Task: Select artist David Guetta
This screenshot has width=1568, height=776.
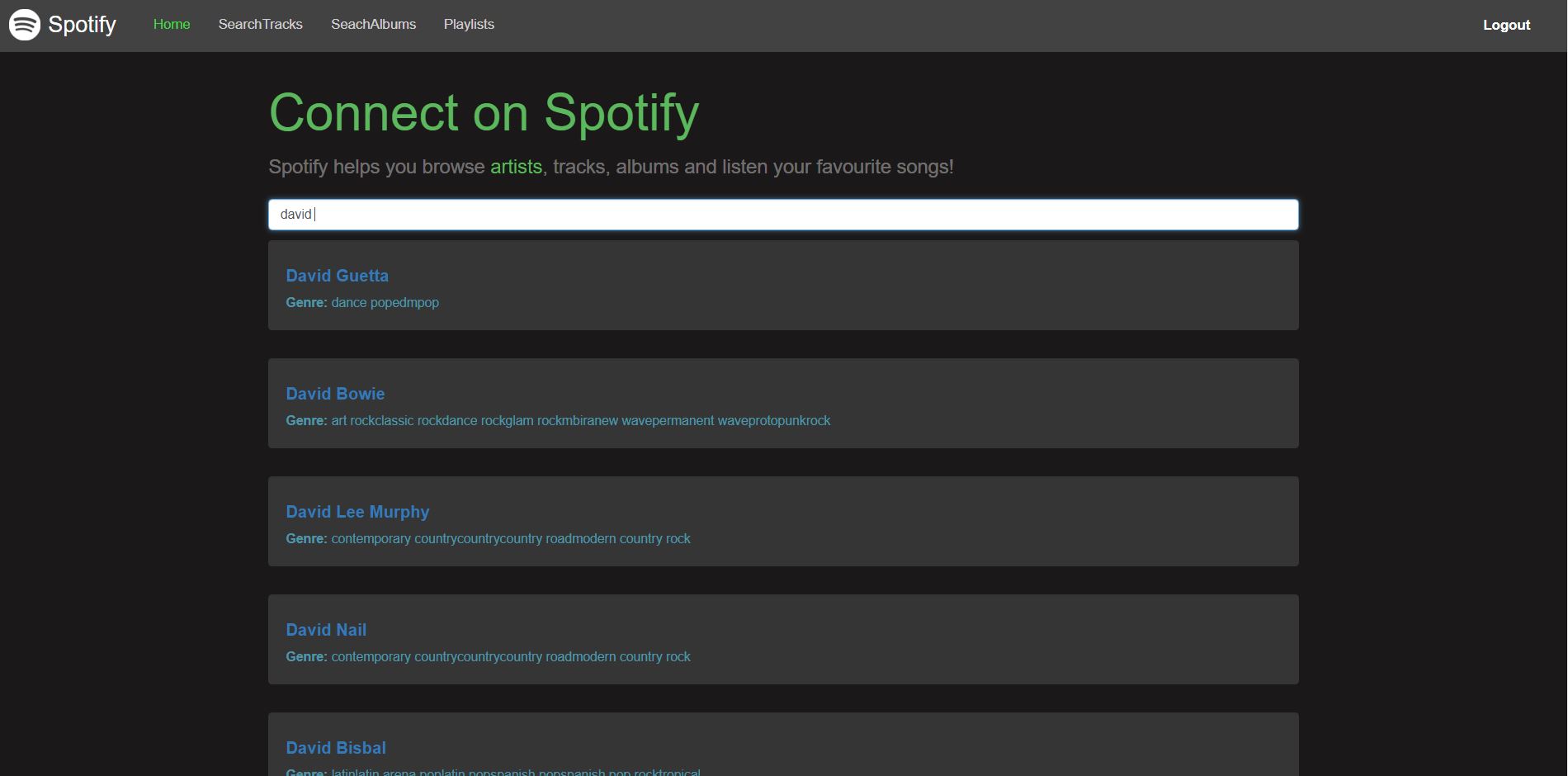Action: (x=338, y=276)
